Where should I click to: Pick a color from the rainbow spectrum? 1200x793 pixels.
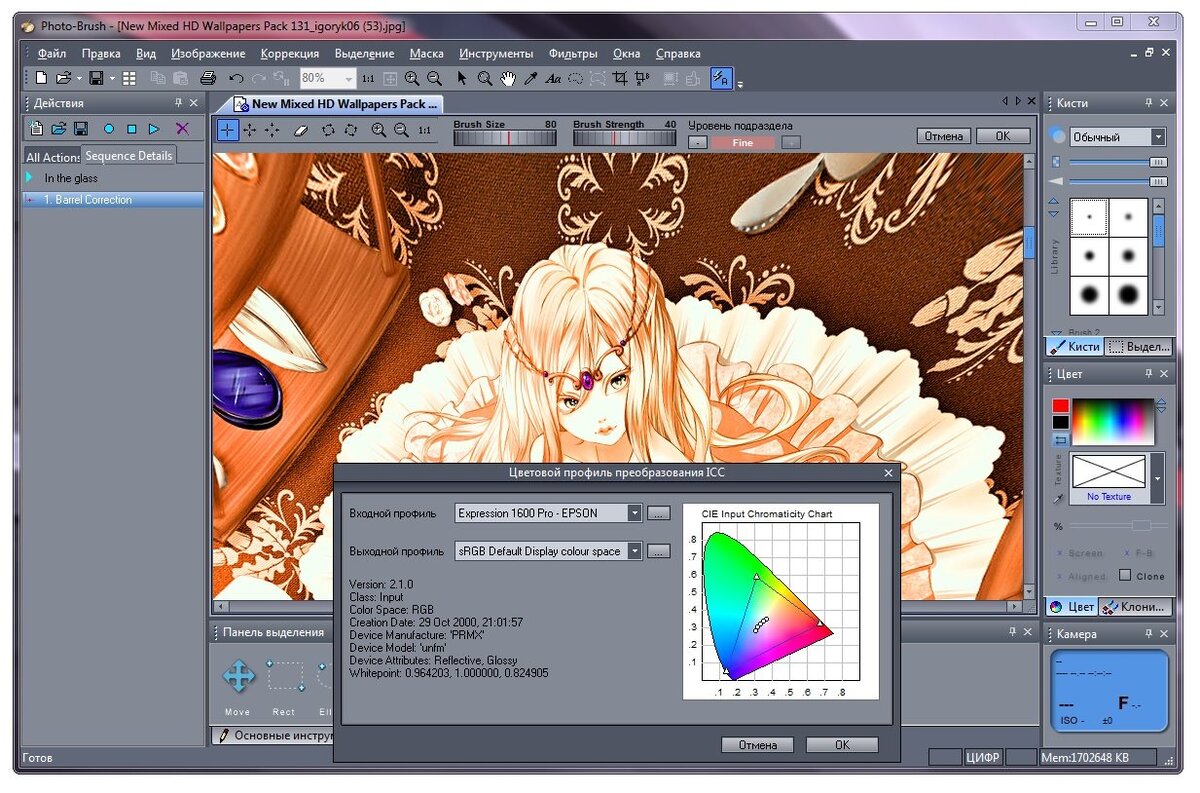click(1113, 422)
